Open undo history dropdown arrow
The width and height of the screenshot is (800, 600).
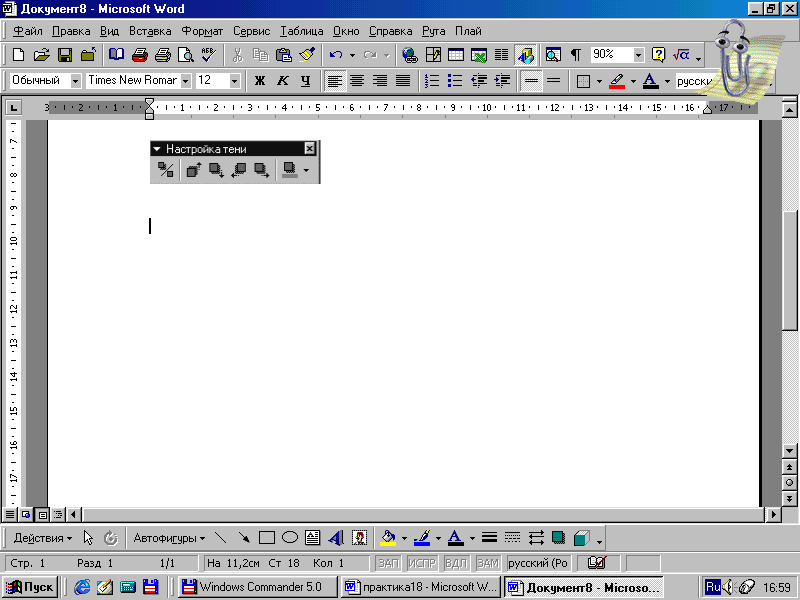pos(352,55)
